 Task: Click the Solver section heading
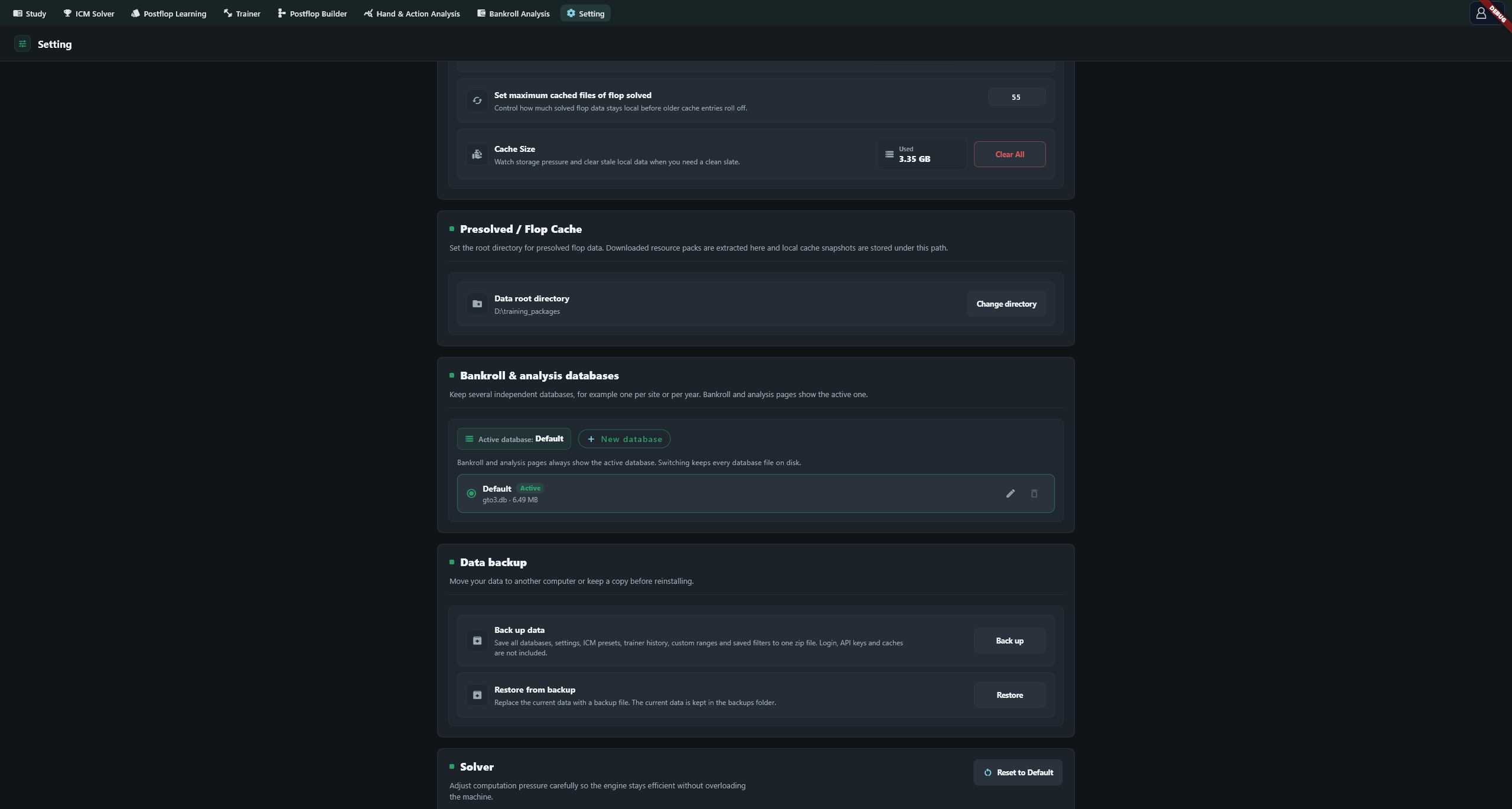(x=477, y=767)
